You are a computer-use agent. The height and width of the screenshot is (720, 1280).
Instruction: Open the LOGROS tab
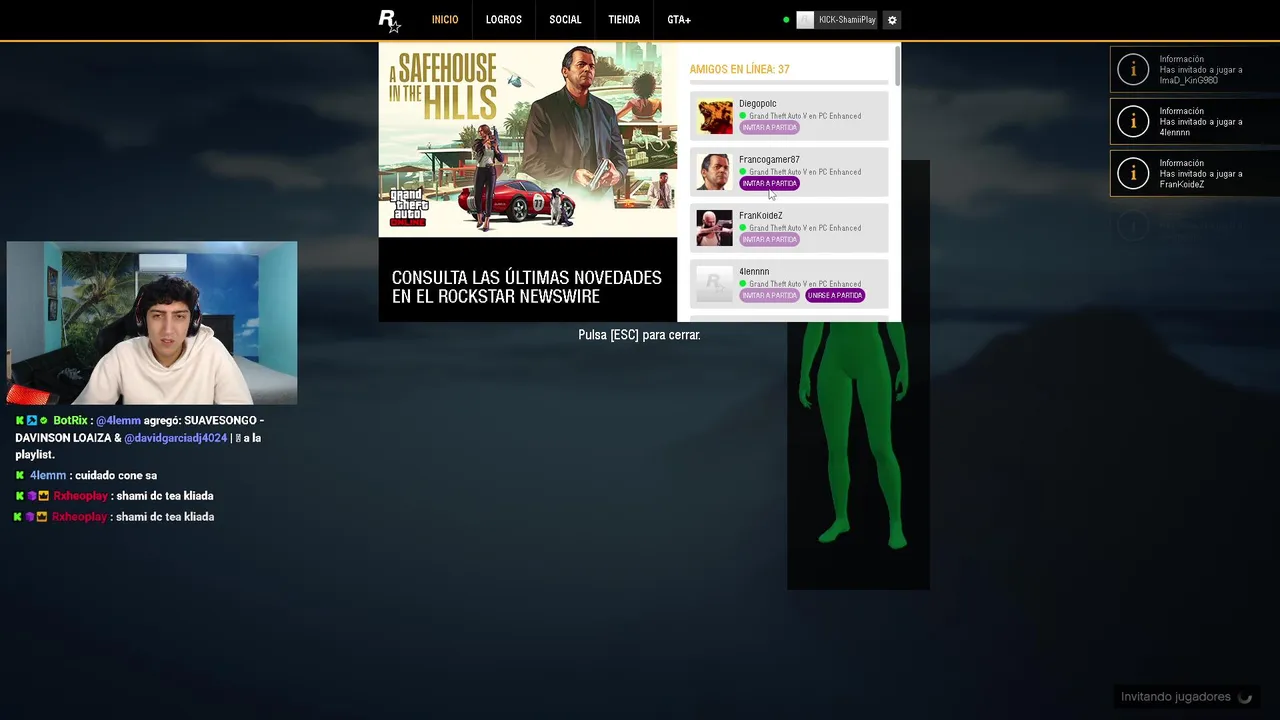(x=504, y=20)
